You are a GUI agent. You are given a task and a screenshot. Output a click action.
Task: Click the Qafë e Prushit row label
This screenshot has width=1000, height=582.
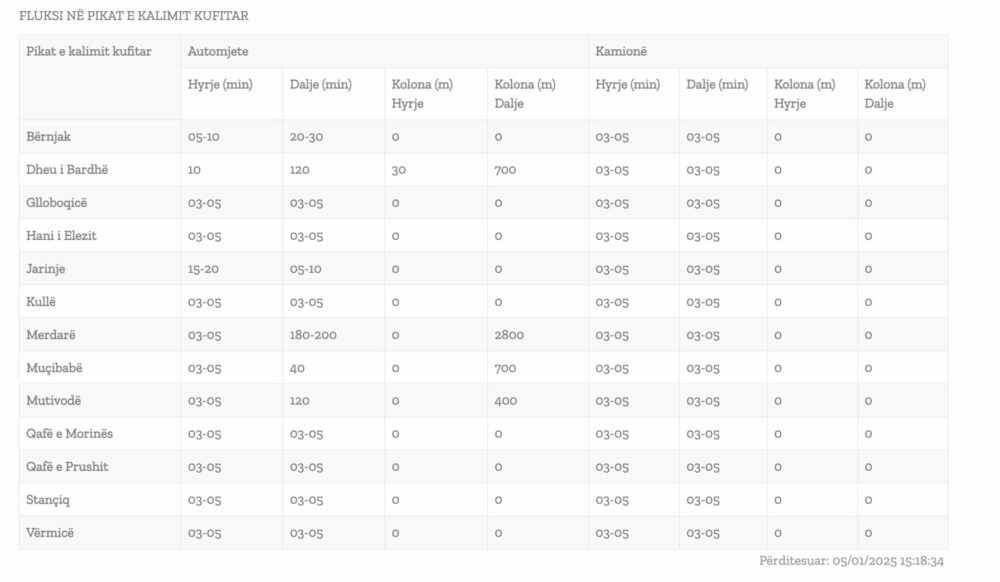tap(67, 467)
